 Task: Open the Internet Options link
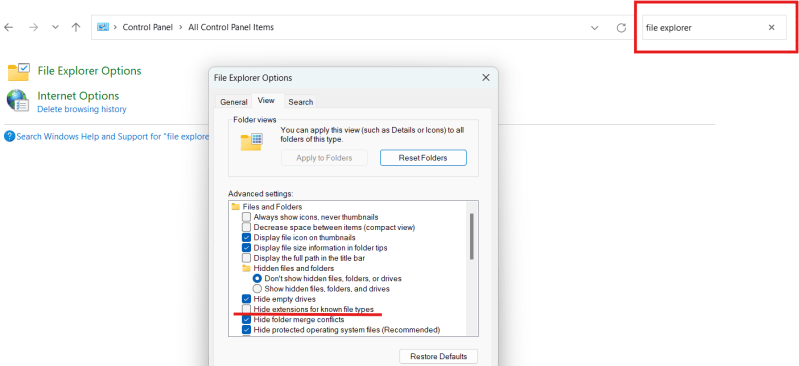[x=78, y=96]
